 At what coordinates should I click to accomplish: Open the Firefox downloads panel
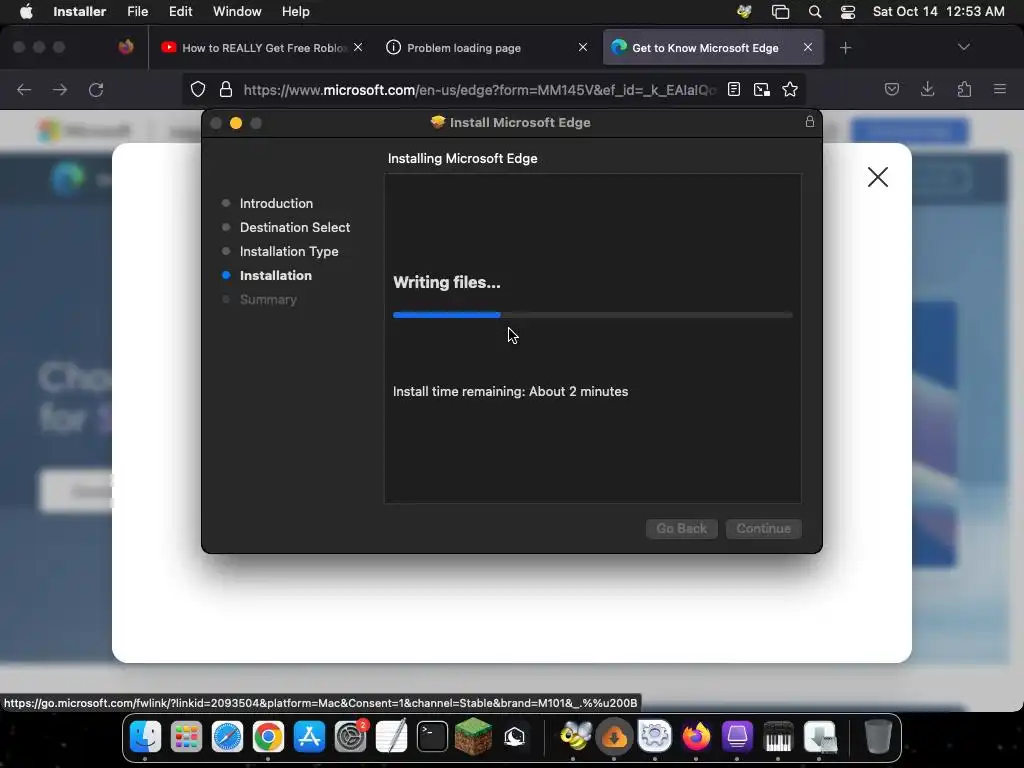(x=927, y=89)
